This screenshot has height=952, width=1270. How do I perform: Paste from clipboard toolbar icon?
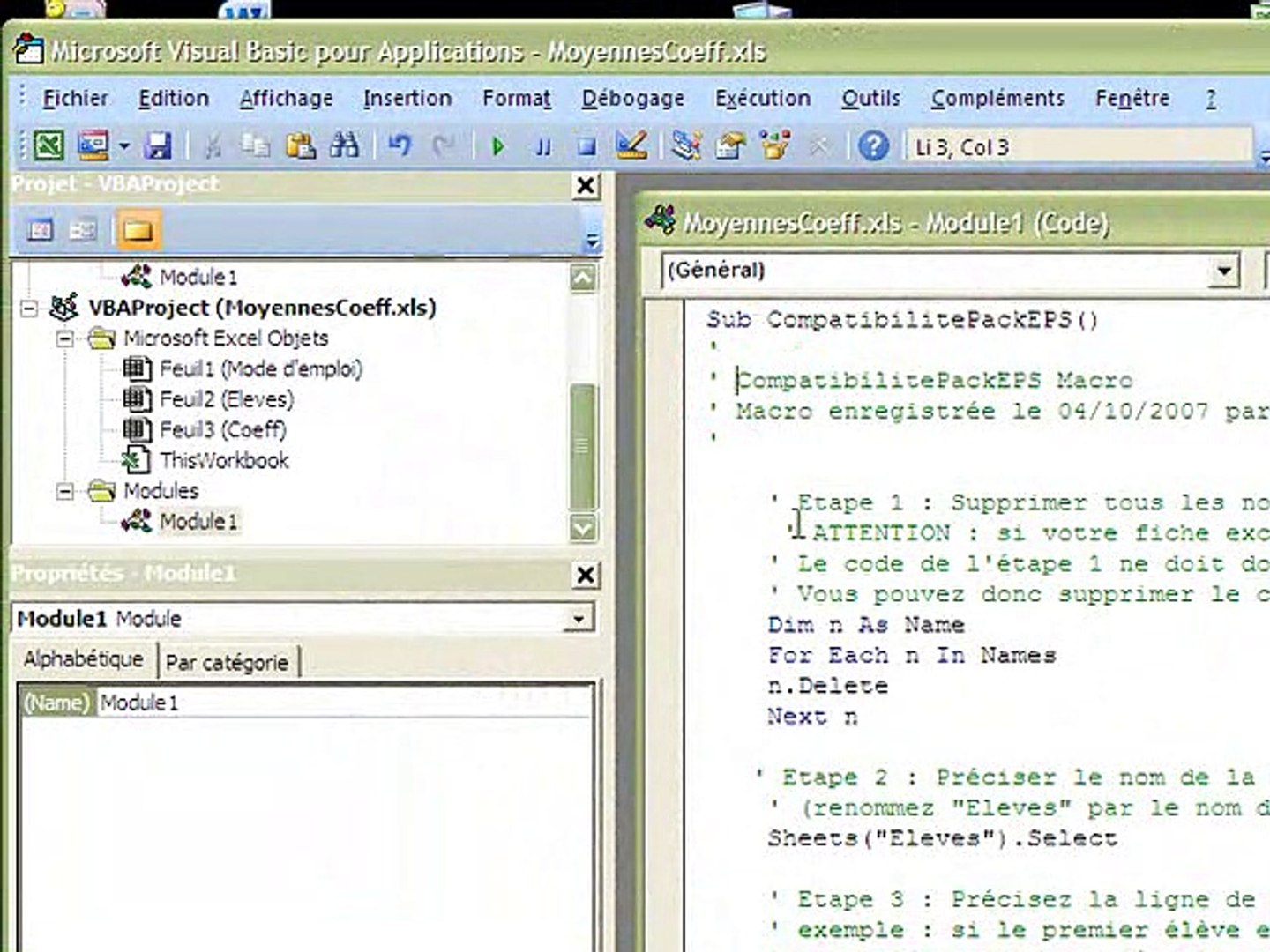301,145
